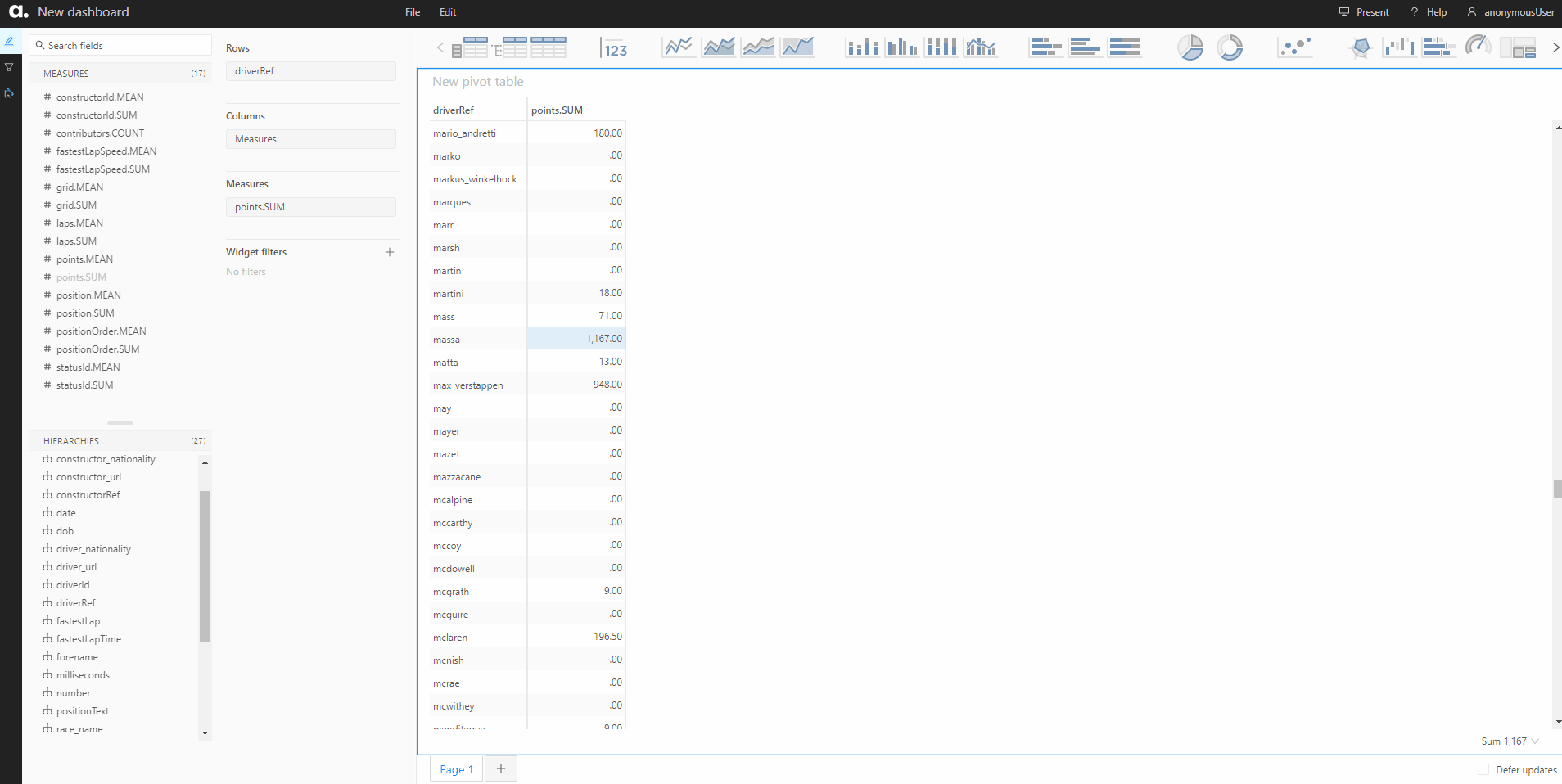The image size is (1562, 784).
Task: Add a widget filter with the plus button
Action: 390,252
